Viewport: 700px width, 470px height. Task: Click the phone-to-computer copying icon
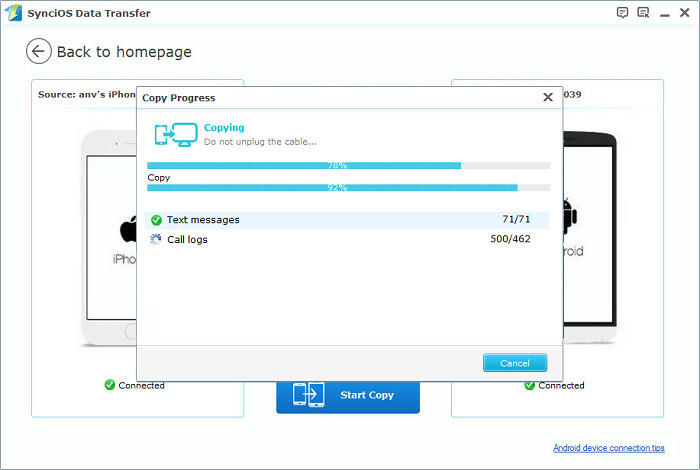coord(174,135)
